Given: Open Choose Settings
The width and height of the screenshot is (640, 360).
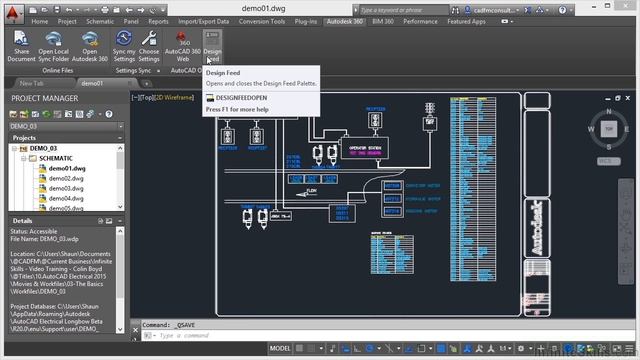Looking at the screenshot, I should coord(149,46).
